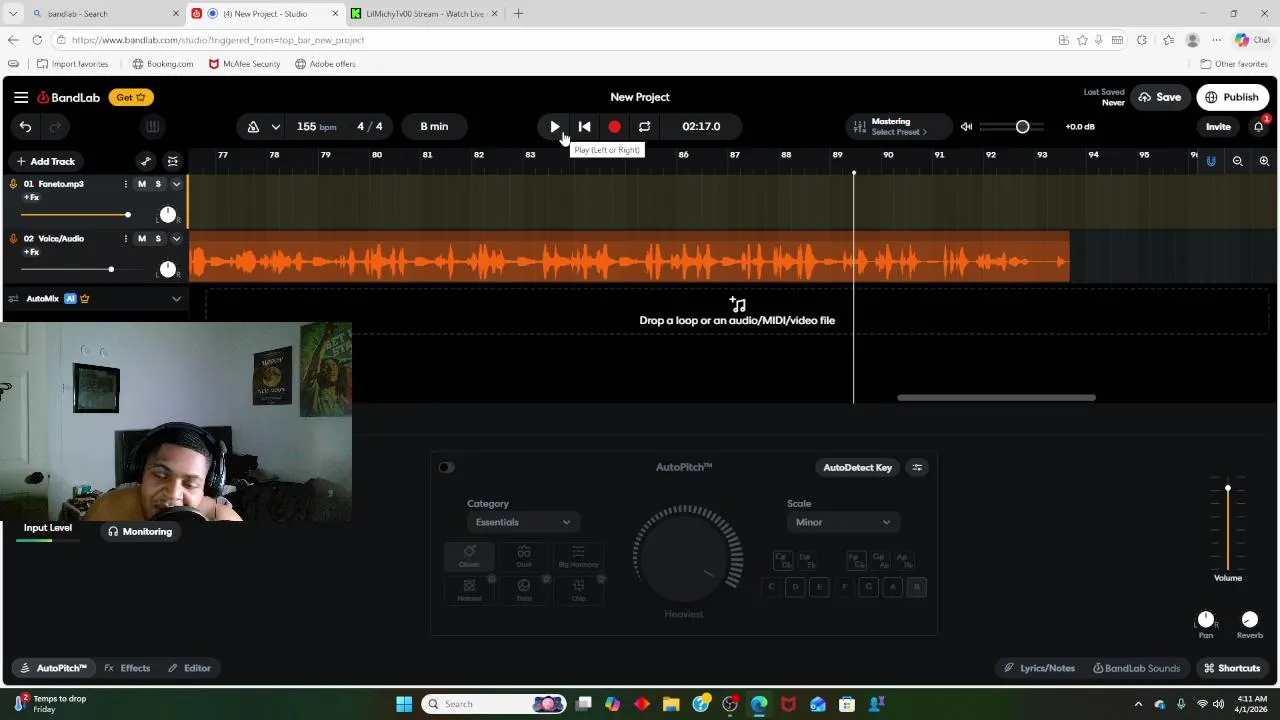Click the automation curve icon beside Add Track
1280x720 pixels.
[146, 161]
